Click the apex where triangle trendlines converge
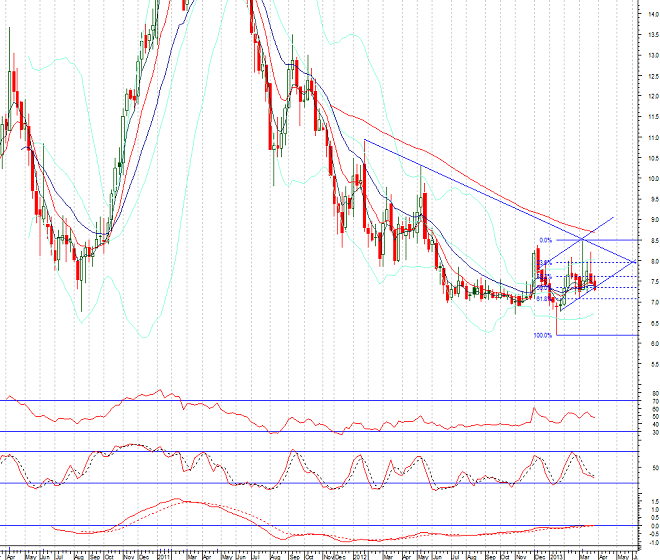Image resolution: width=660 pixels, height=560 pixels. (x=633, y=261)
